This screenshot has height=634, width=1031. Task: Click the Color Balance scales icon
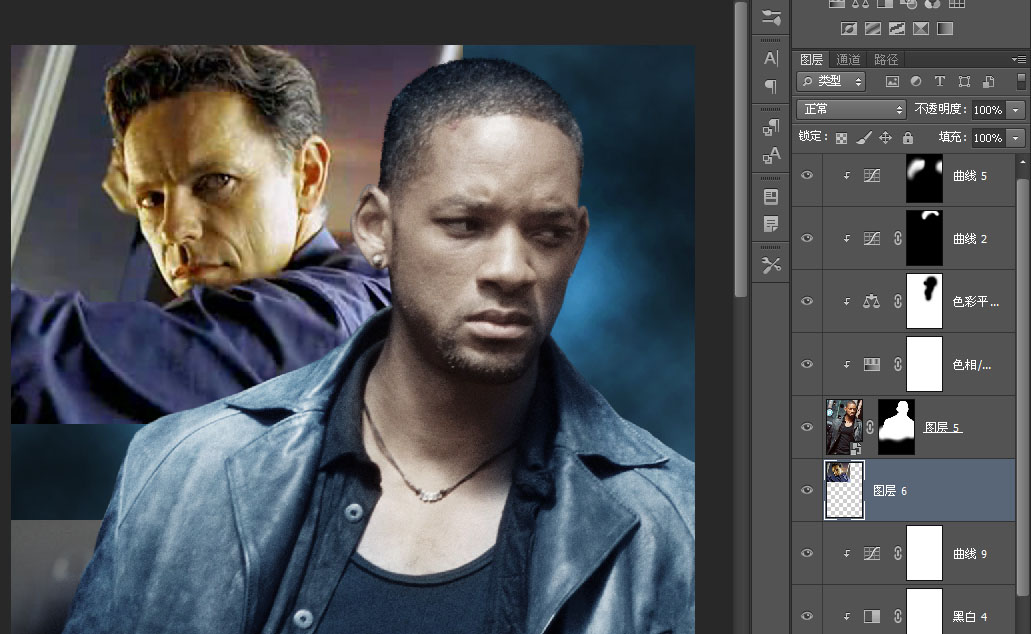coord(872,302)
